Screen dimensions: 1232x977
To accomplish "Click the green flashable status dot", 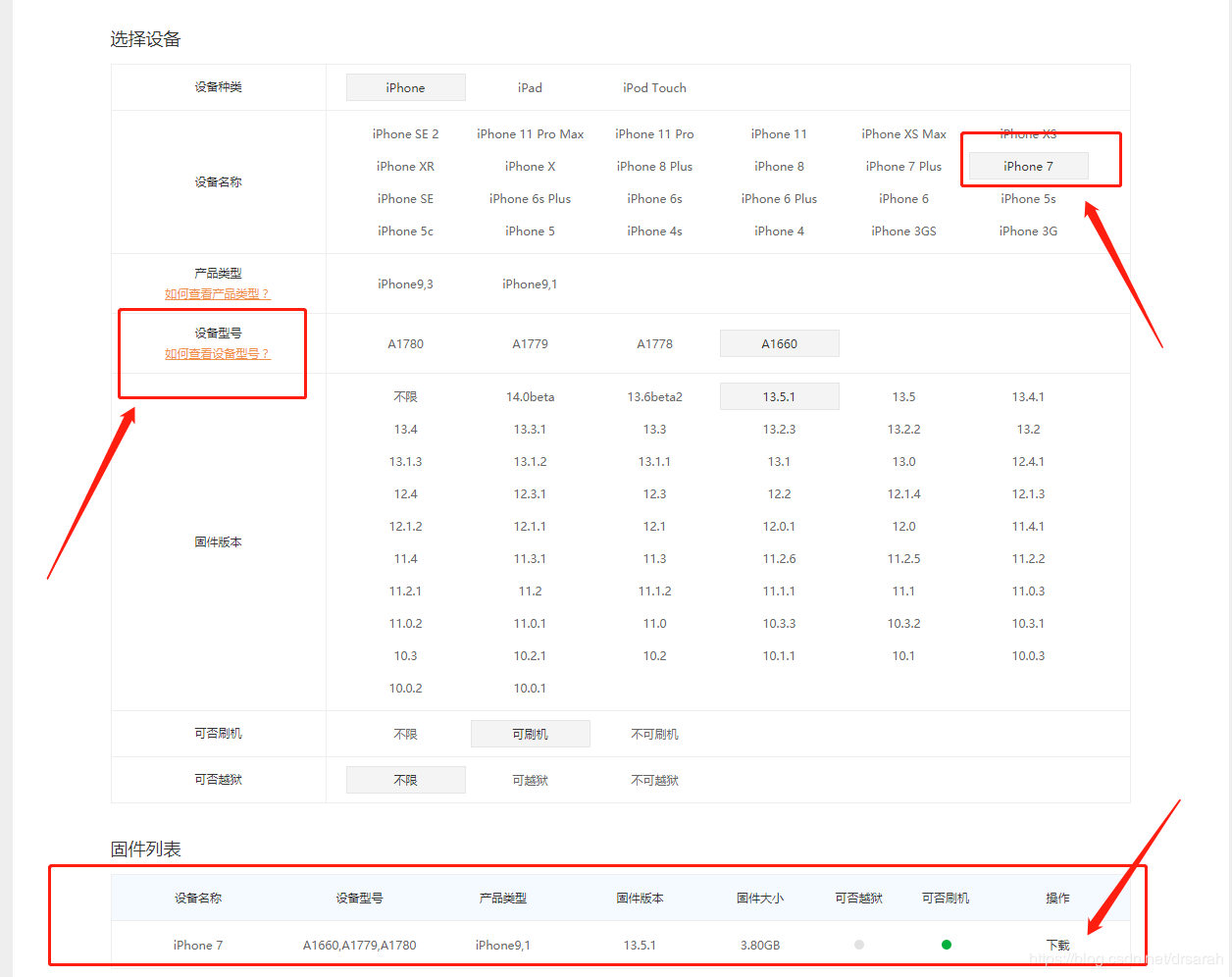I will (x=946, y=945).
